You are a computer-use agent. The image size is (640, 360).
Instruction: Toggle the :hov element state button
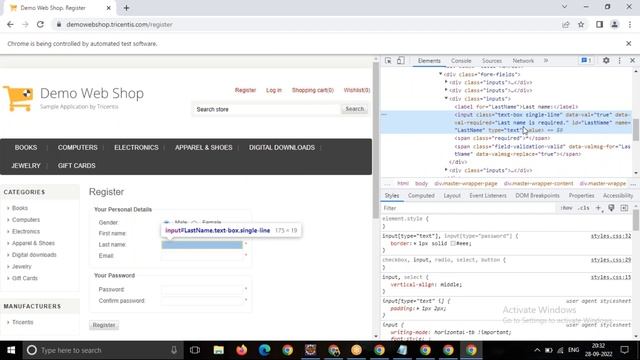click(567, 208)
